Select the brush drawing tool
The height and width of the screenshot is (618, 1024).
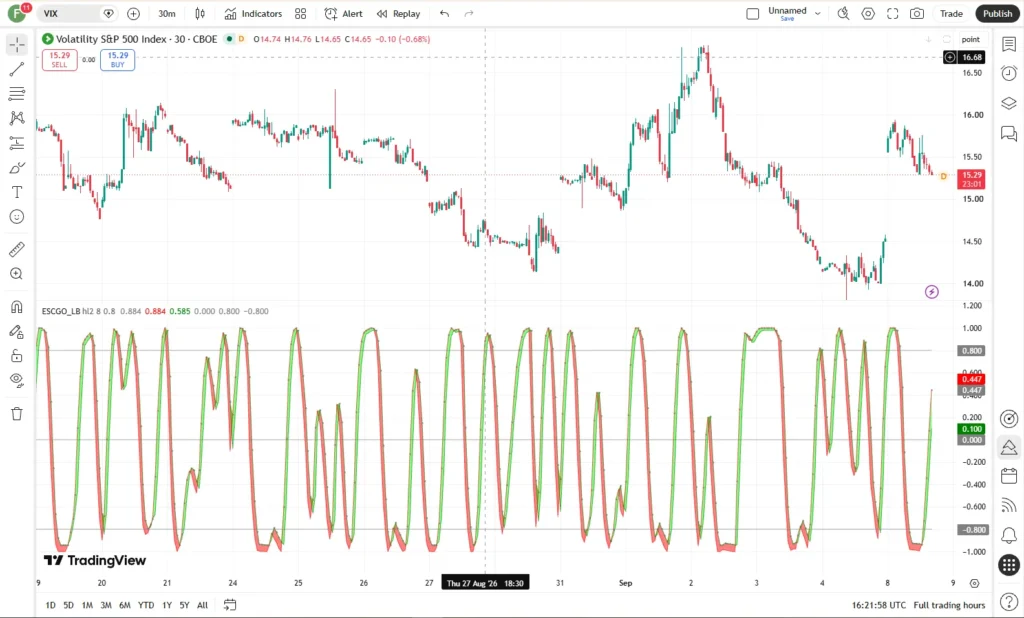click(17, 168)
